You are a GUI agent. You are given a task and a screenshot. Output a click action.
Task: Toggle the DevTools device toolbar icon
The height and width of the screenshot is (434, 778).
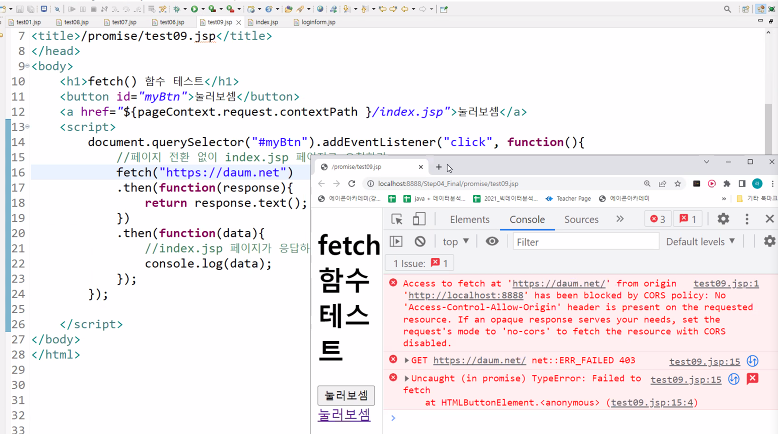(x=419, y=219)
